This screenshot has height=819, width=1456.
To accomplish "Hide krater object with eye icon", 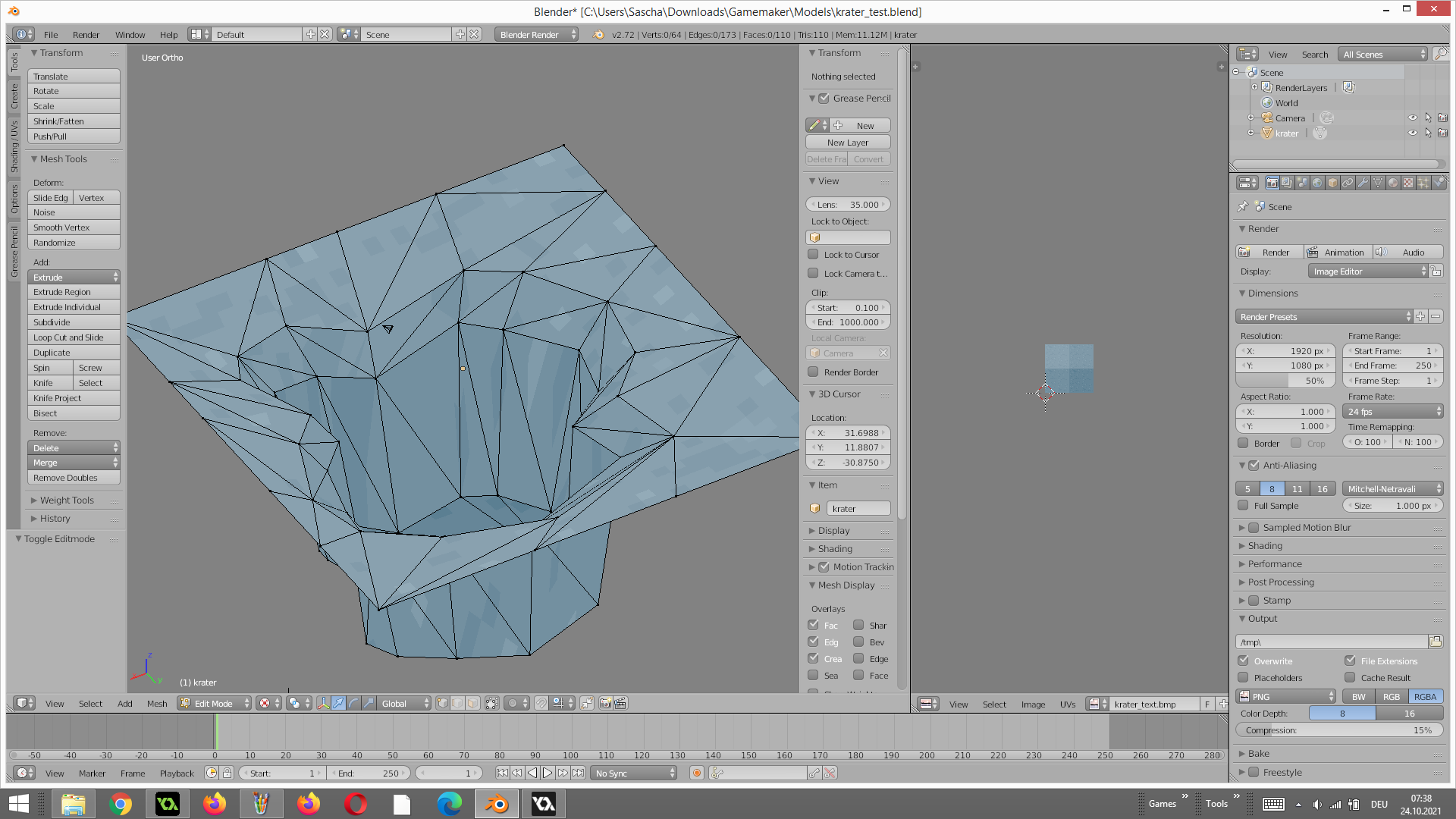I will (x=1412, y=133).
